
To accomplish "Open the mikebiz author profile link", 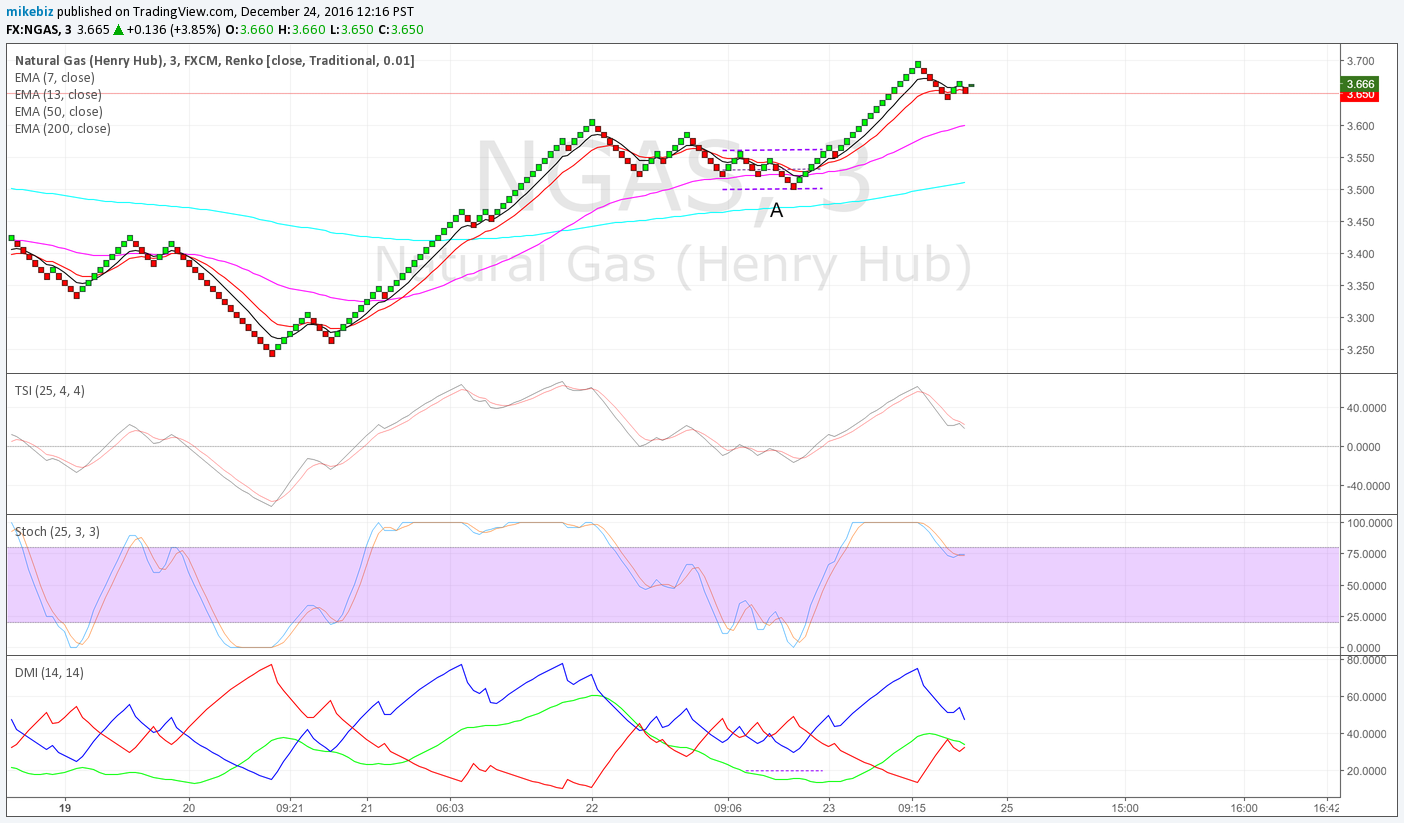I will pyautogui.click(x=30, y=12).
